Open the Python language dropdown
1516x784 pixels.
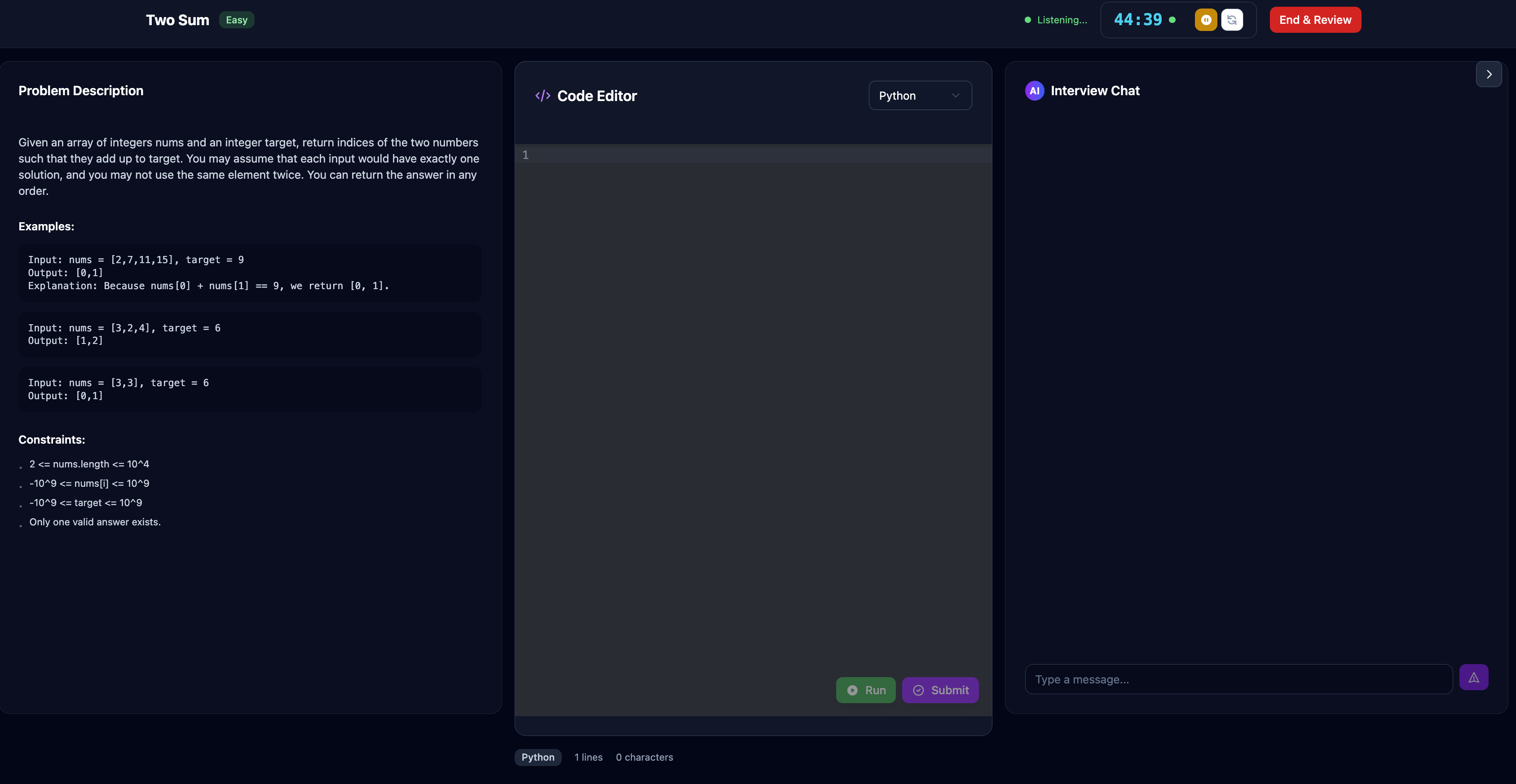[x=919, y=96]
